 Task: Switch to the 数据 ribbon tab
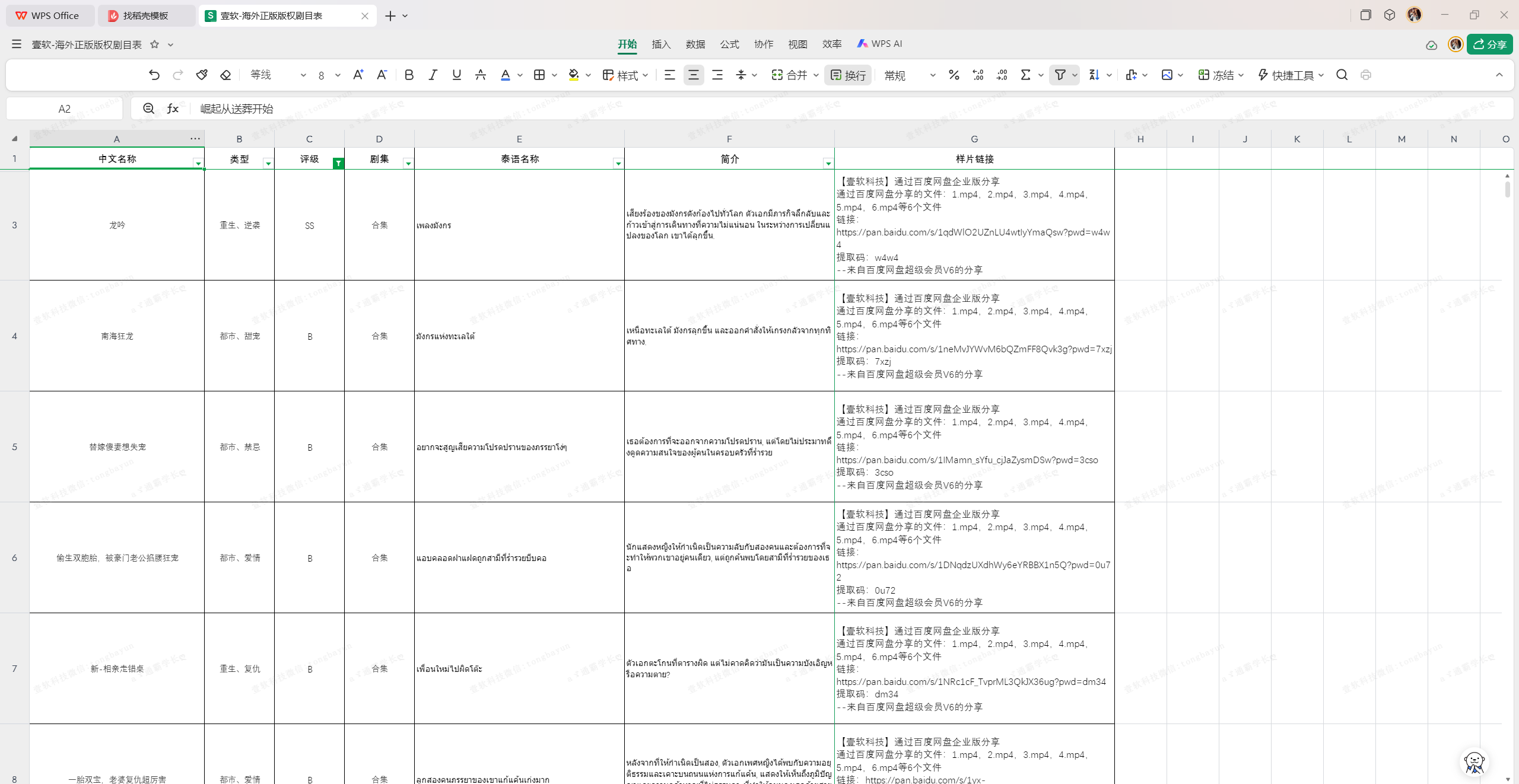tap(695, 44)
